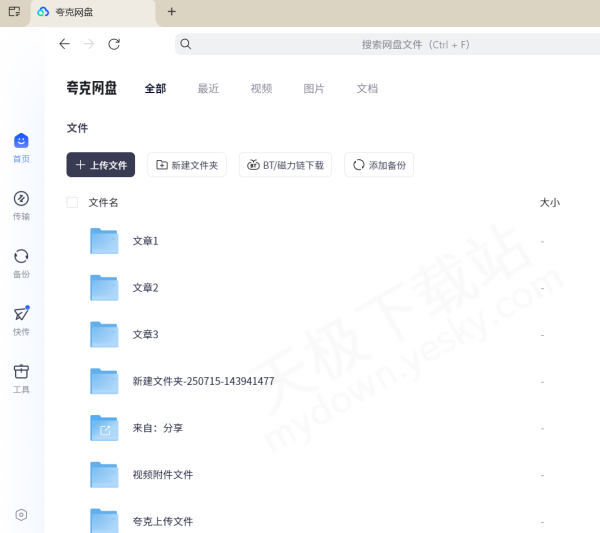This screenshot has width=600, height=533.
Task: Click the 文章2 folder icon
Action: (x=104, y=287)
